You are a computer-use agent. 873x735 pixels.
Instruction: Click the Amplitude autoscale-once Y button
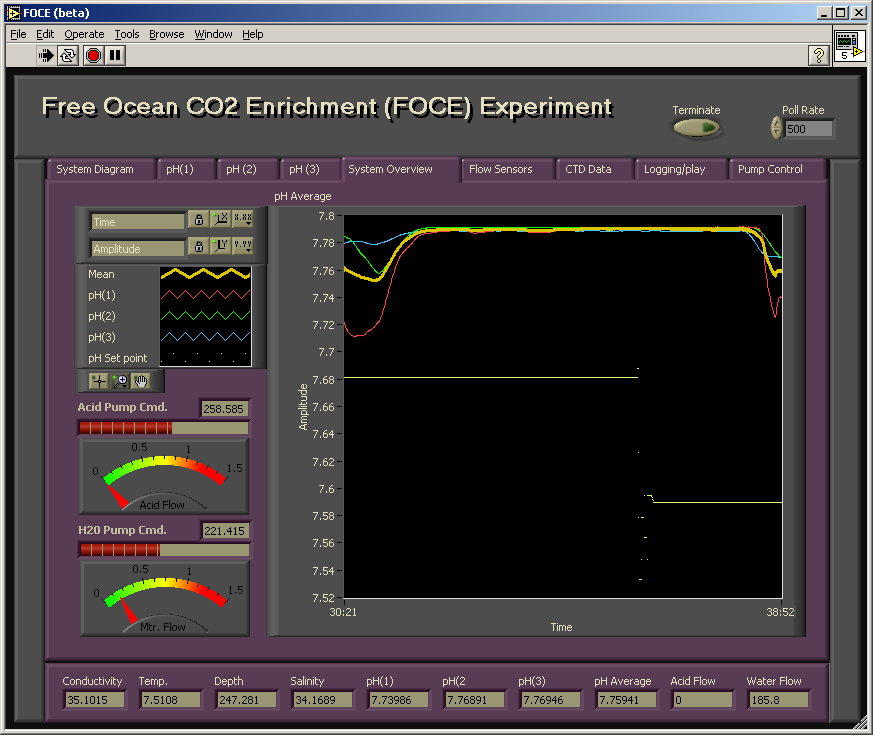tap(221, 246)
